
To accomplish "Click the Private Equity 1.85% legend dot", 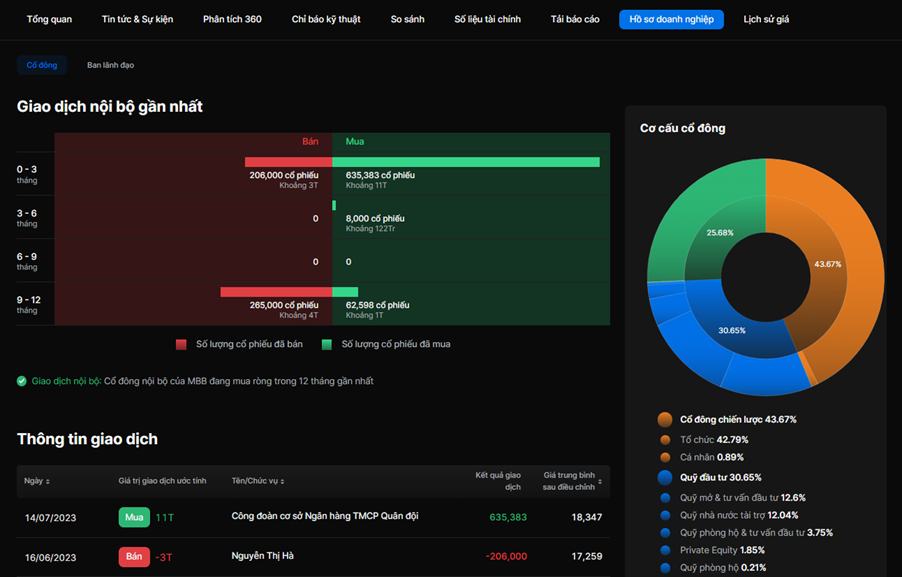I will [666, 550].
